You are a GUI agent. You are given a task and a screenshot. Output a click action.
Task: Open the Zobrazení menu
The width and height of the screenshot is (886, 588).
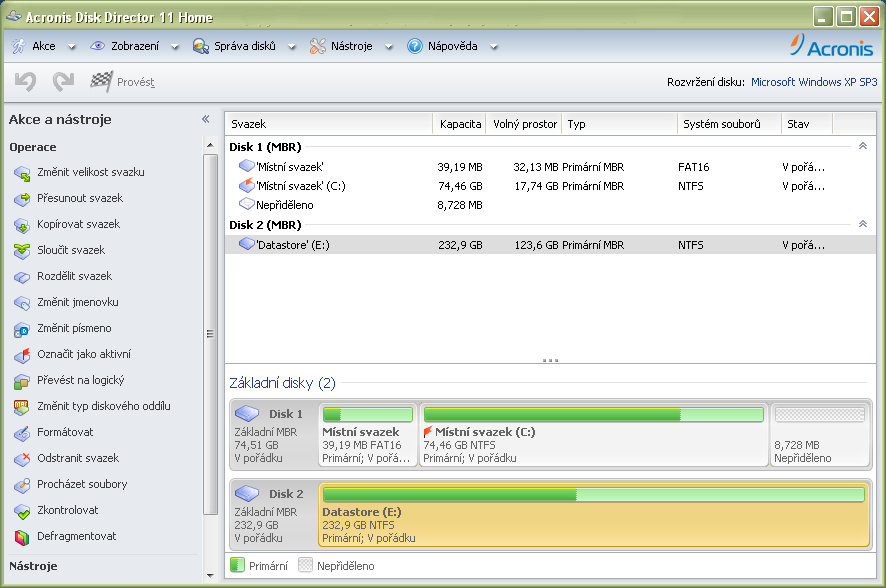click(134, 46)
